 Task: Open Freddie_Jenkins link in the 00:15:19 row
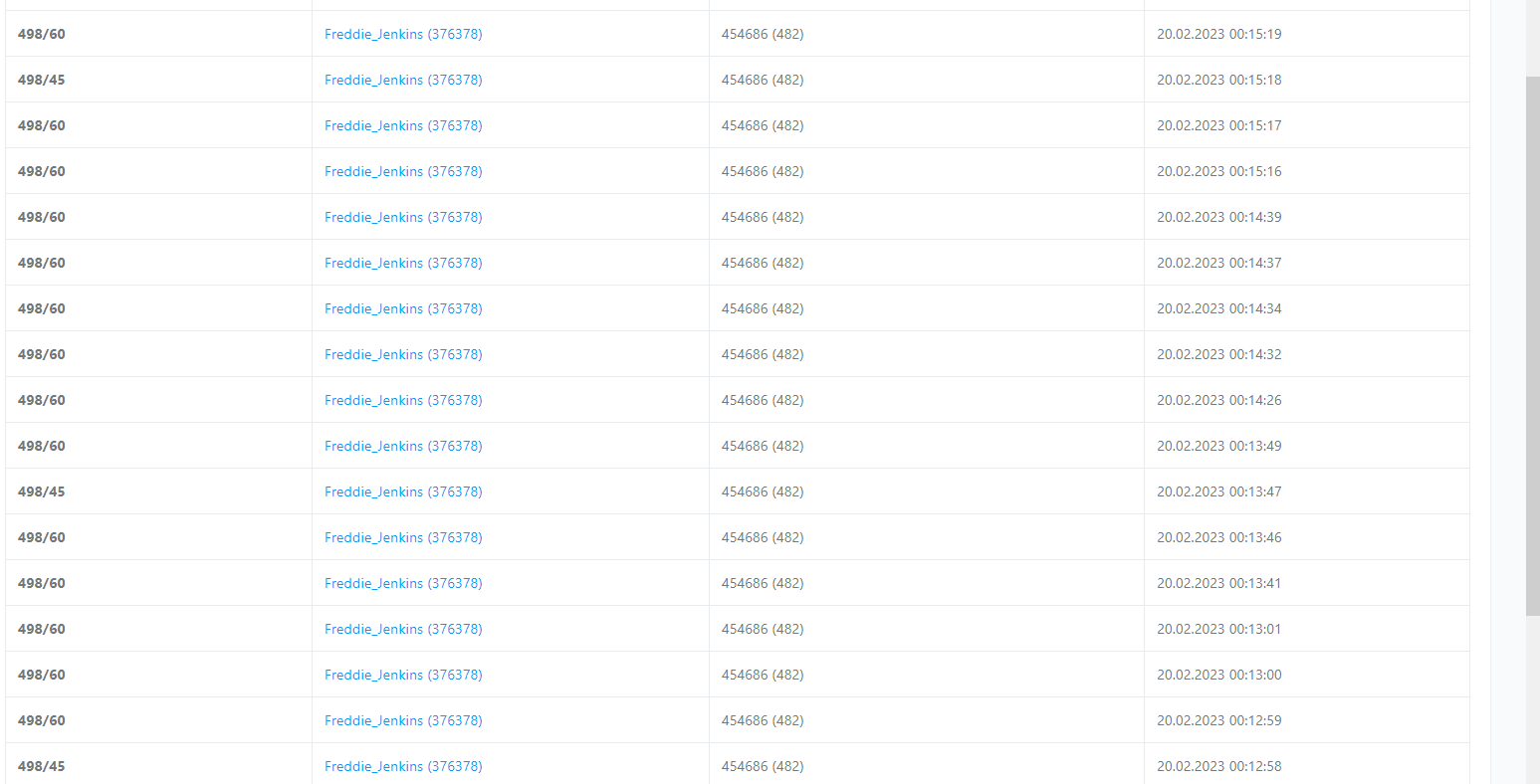point(403,34)
